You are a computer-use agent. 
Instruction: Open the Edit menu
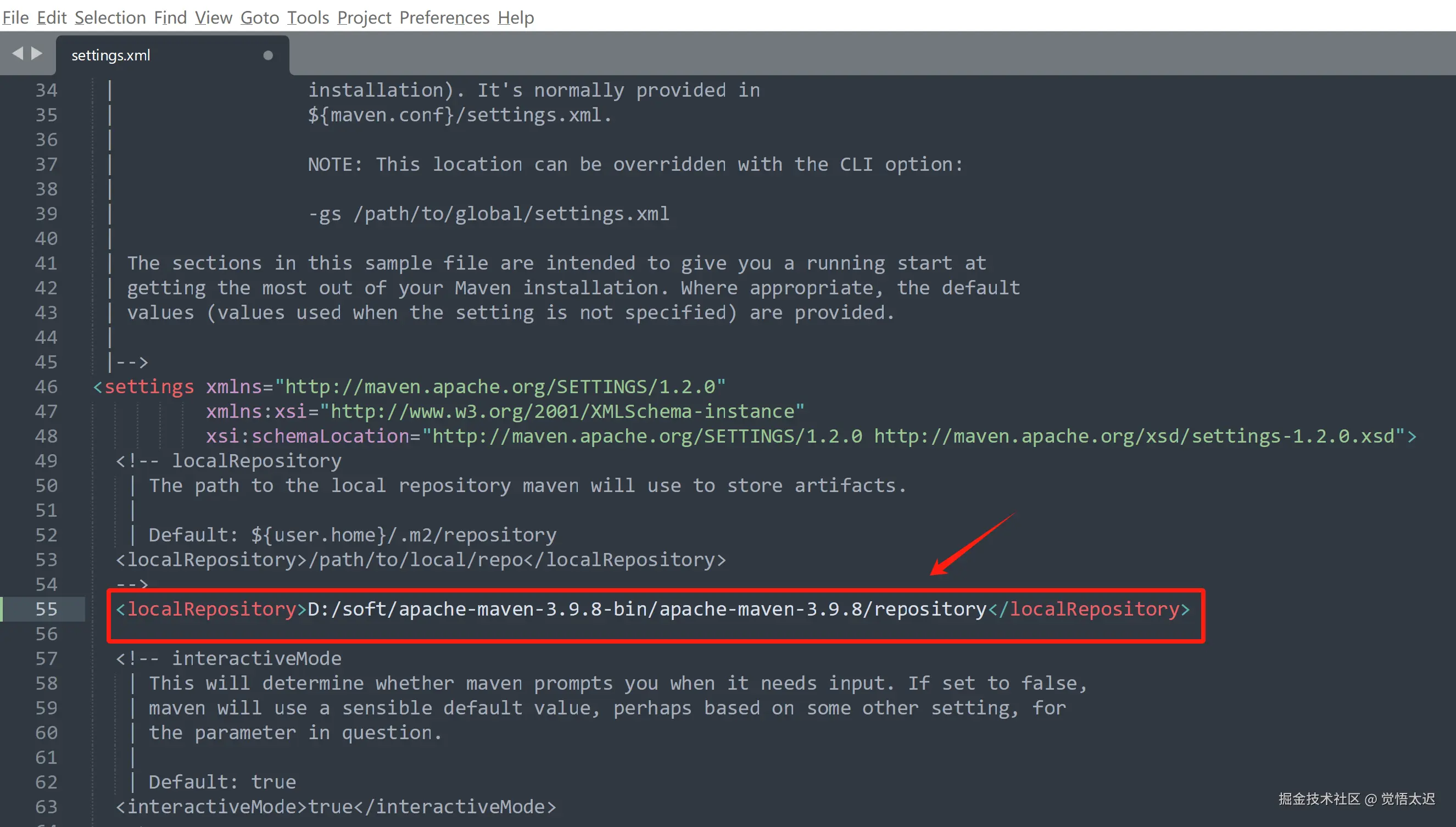point(52,18)
